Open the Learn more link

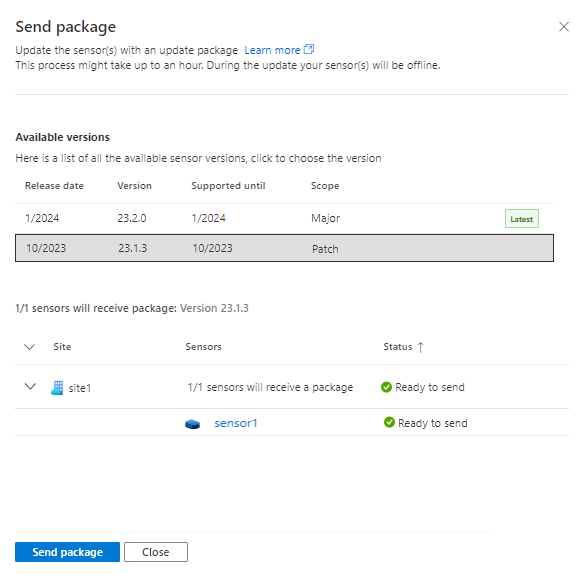272,50
